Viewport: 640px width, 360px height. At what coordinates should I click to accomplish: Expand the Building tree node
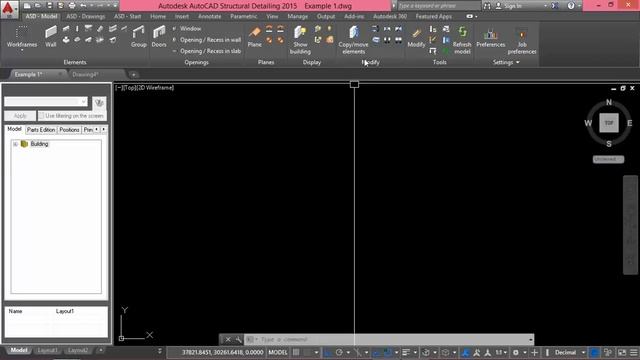15,144
